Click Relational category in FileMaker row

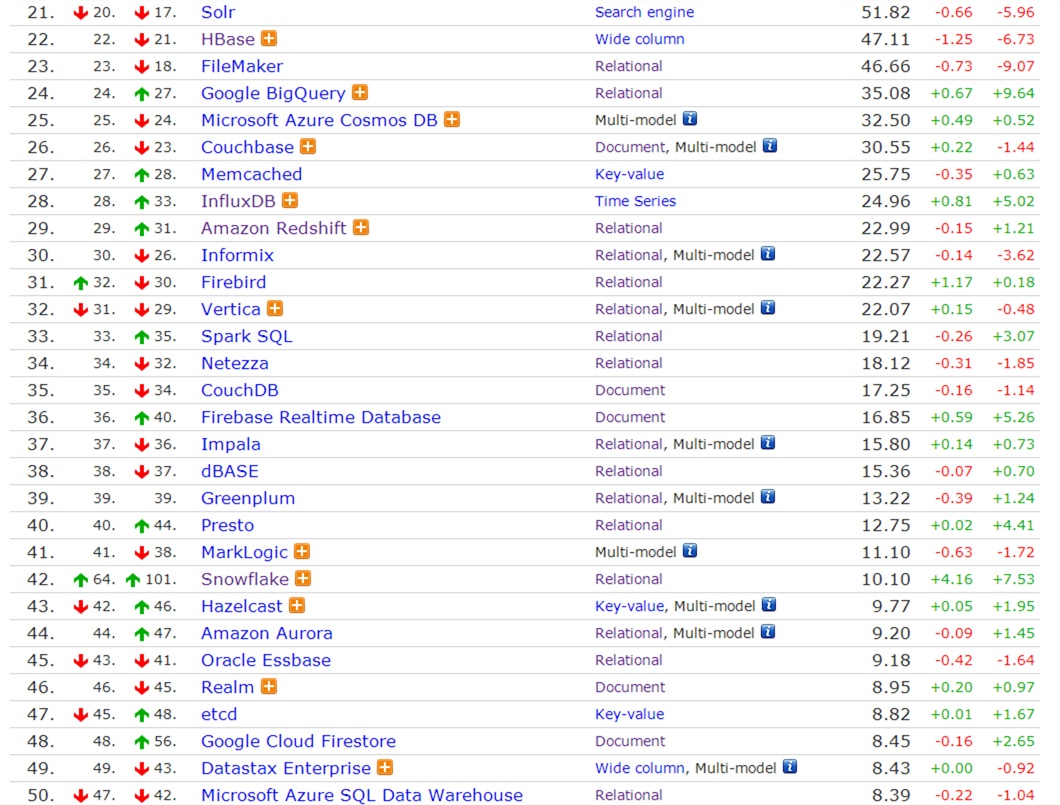629,66
